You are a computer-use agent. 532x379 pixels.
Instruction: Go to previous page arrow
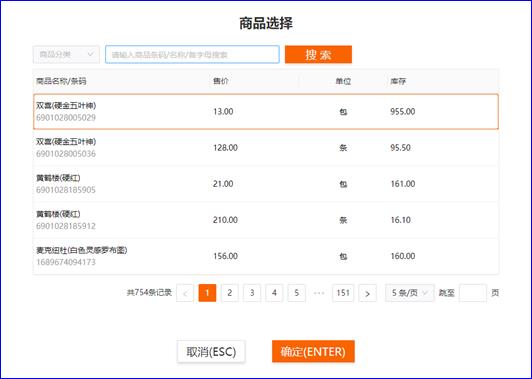[185, 293]
